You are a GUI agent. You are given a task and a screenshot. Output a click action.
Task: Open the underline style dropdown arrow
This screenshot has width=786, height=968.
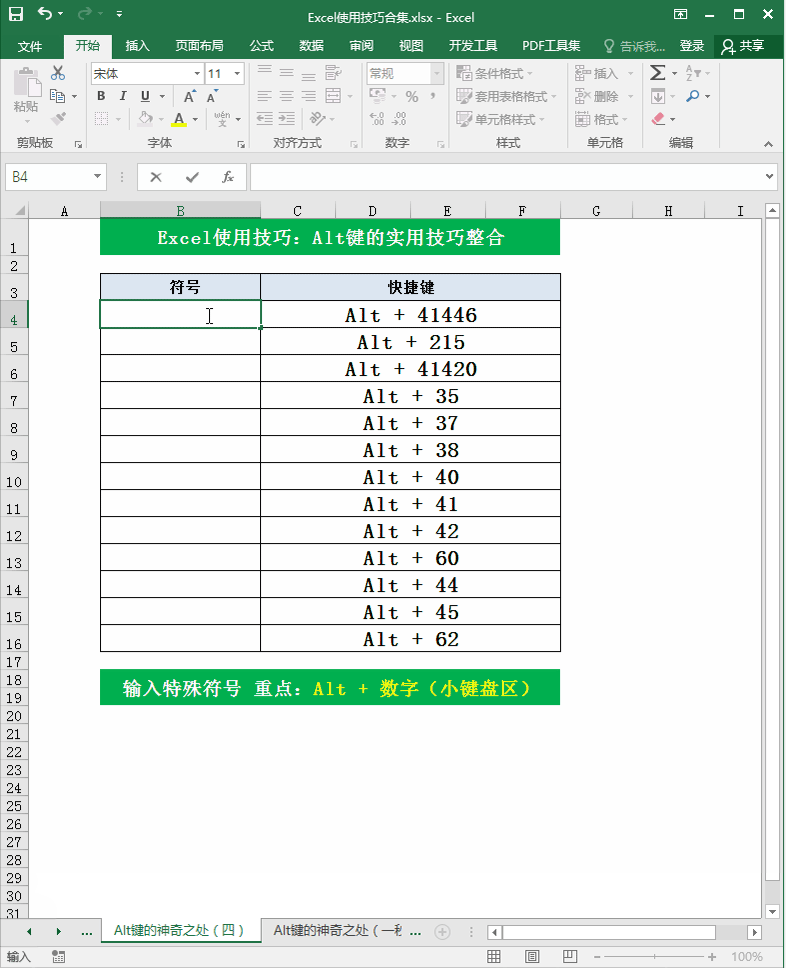(162, 96)
